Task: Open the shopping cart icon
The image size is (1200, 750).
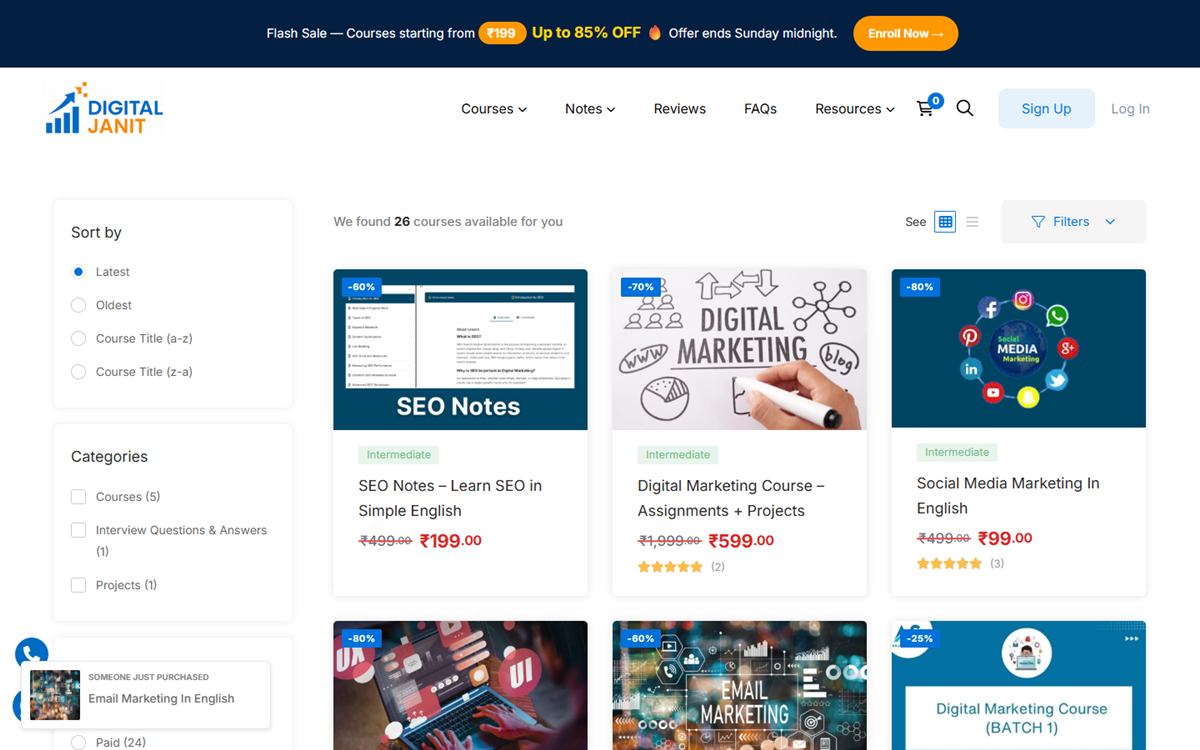Action: coord(925,109)
